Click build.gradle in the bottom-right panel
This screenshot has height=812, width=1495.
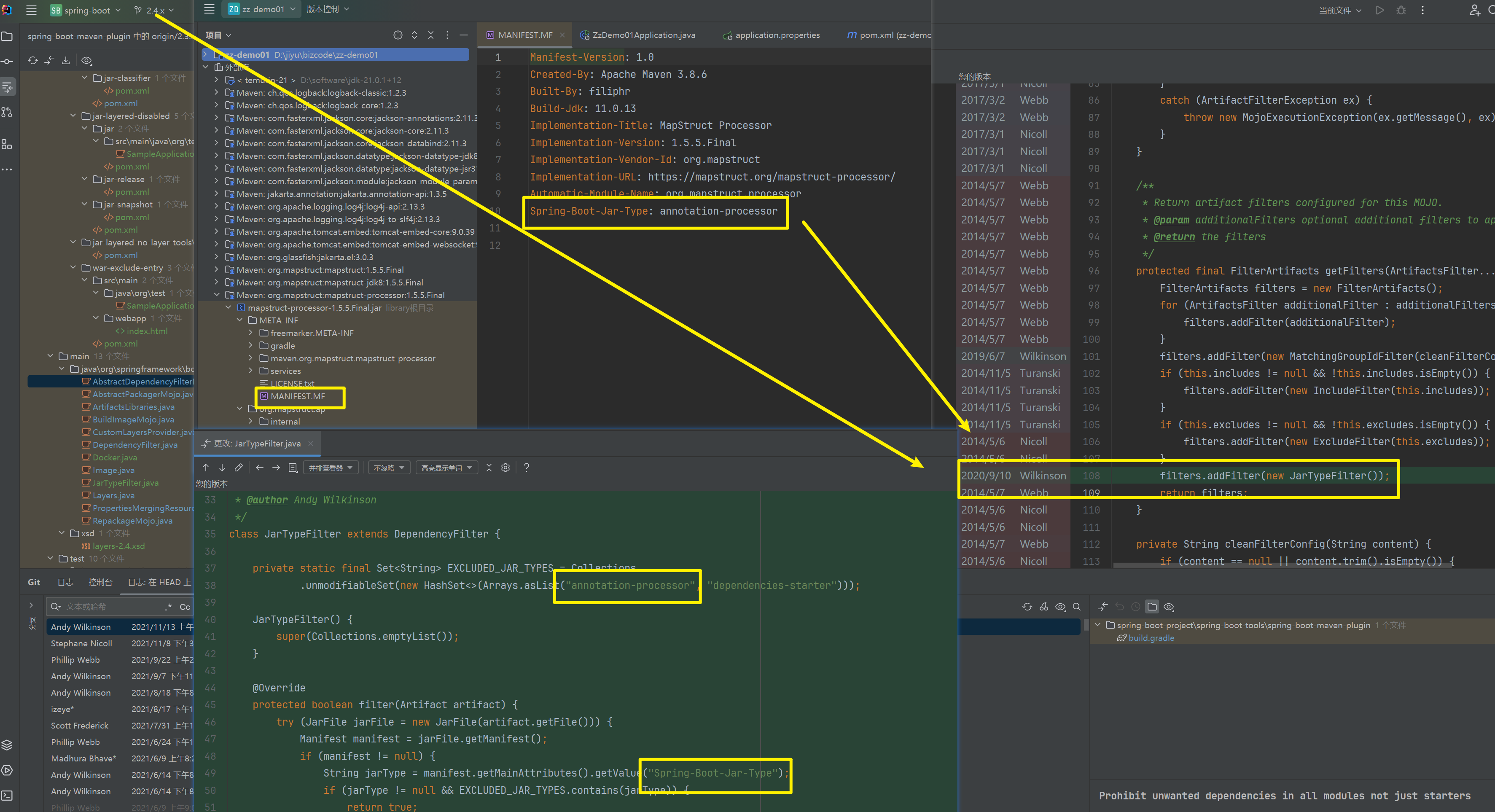coord(1151,637)
